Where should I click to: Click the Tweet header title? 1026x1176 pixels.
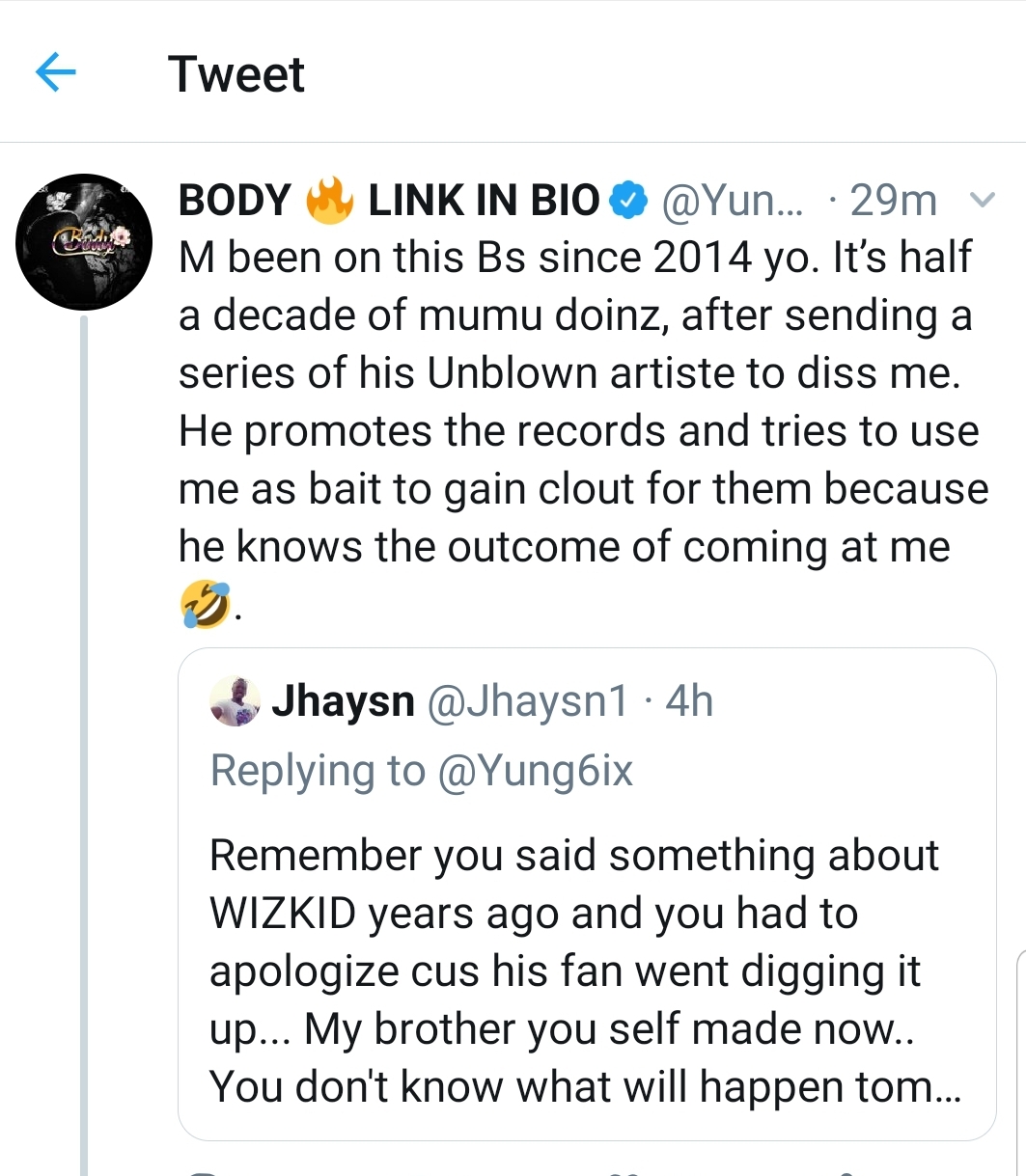point(236,74)
